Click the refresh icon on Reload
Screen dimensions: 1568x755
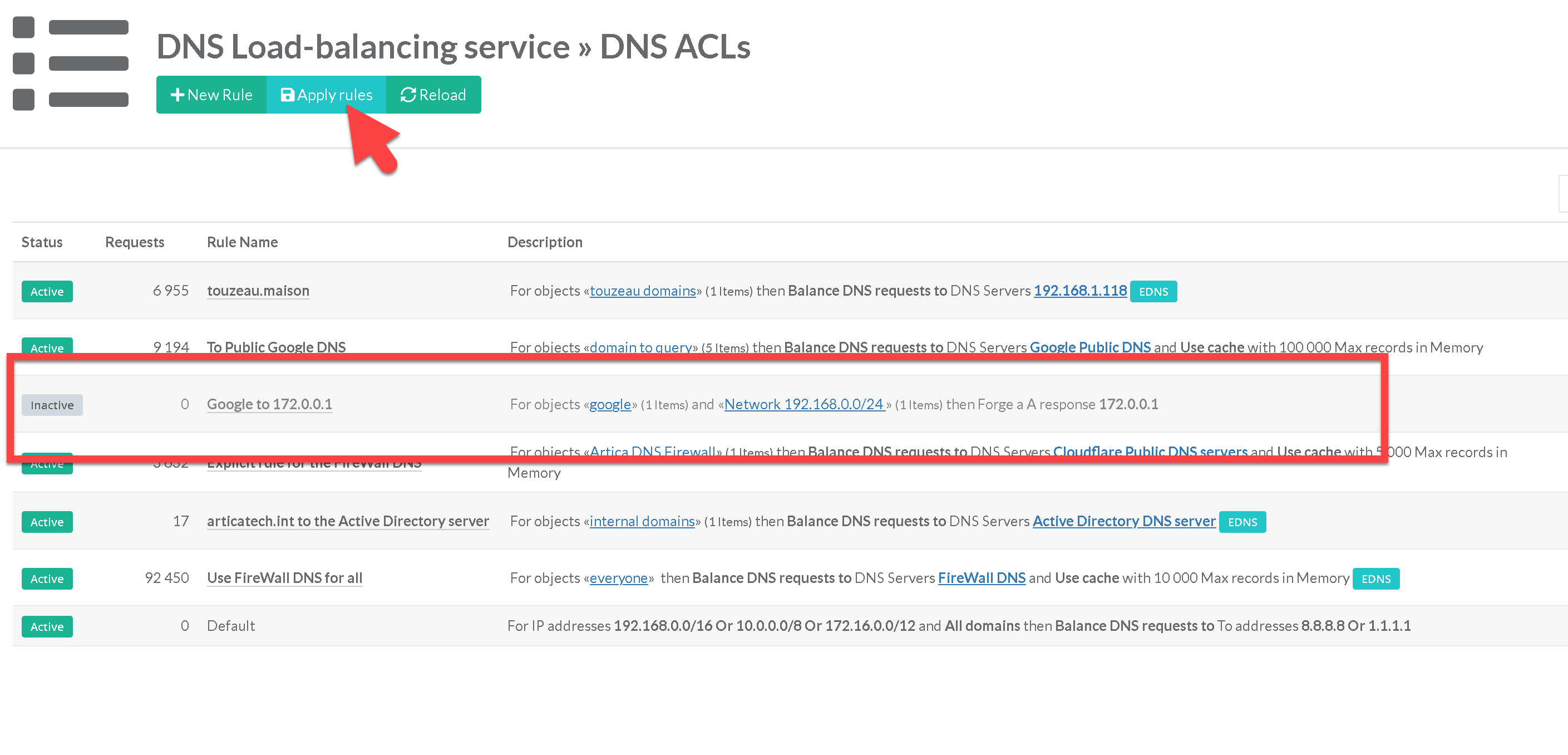pos(407,95)
